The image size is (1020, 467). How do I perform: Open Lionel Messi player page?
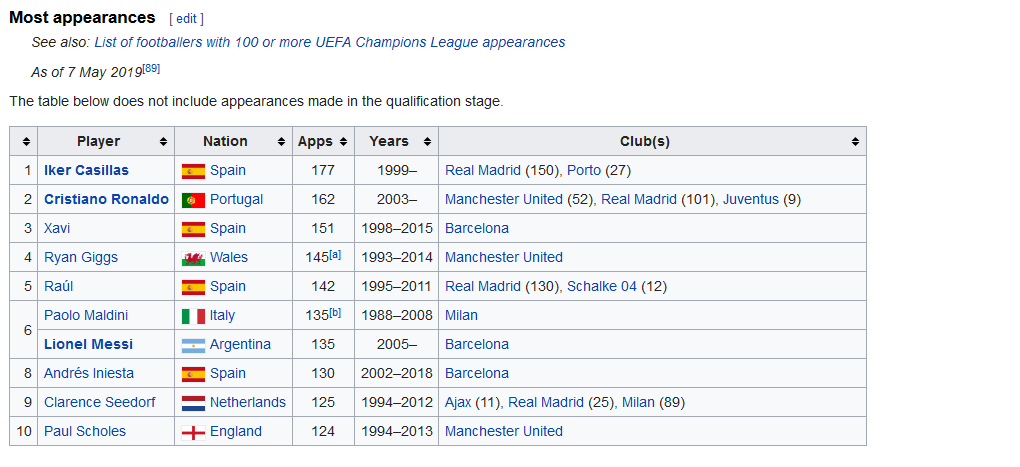coord(88,345)
